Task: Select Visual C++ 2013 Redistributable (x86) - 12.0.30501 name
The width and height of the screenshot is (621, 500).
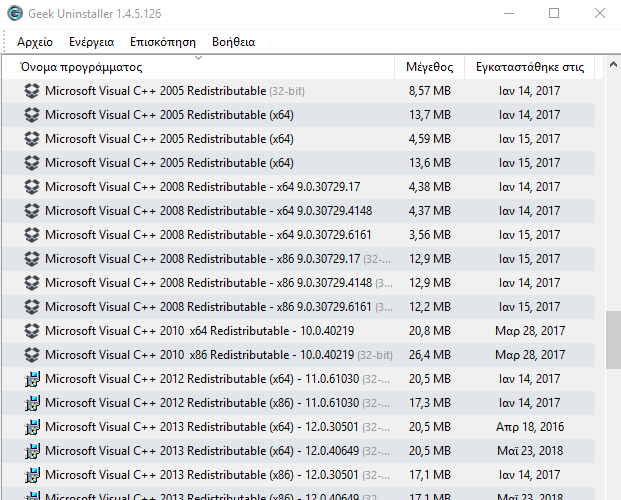Action: pos(217,475)
